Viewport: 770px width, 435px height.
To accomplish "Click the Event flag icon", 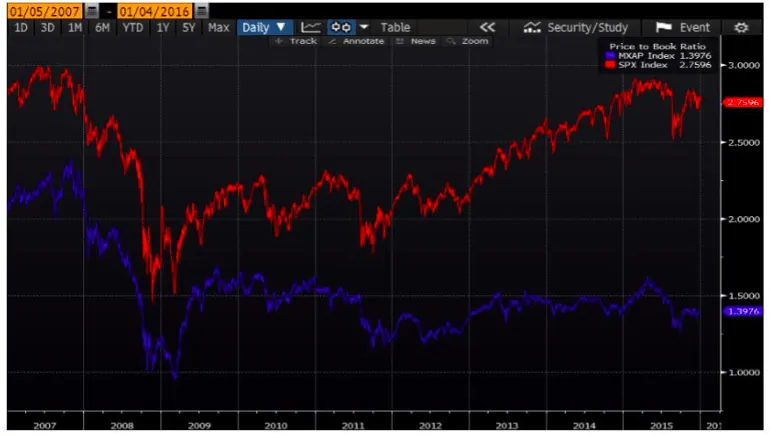I will click(x=663, y=27).
